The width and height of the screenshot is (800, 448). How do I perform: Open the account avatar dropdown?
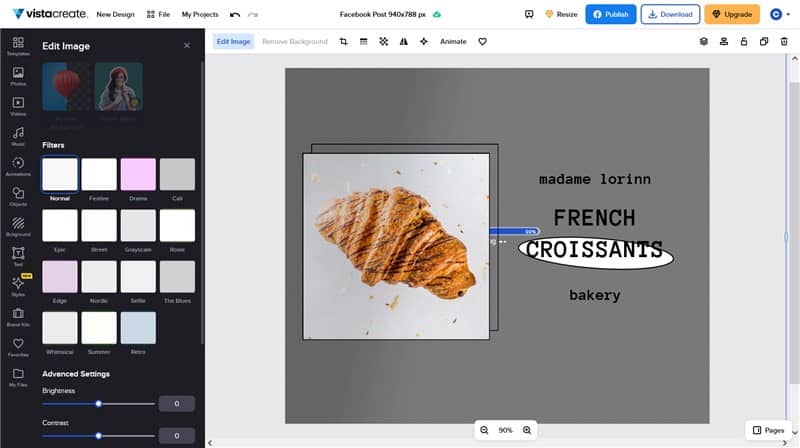[780, 14]
